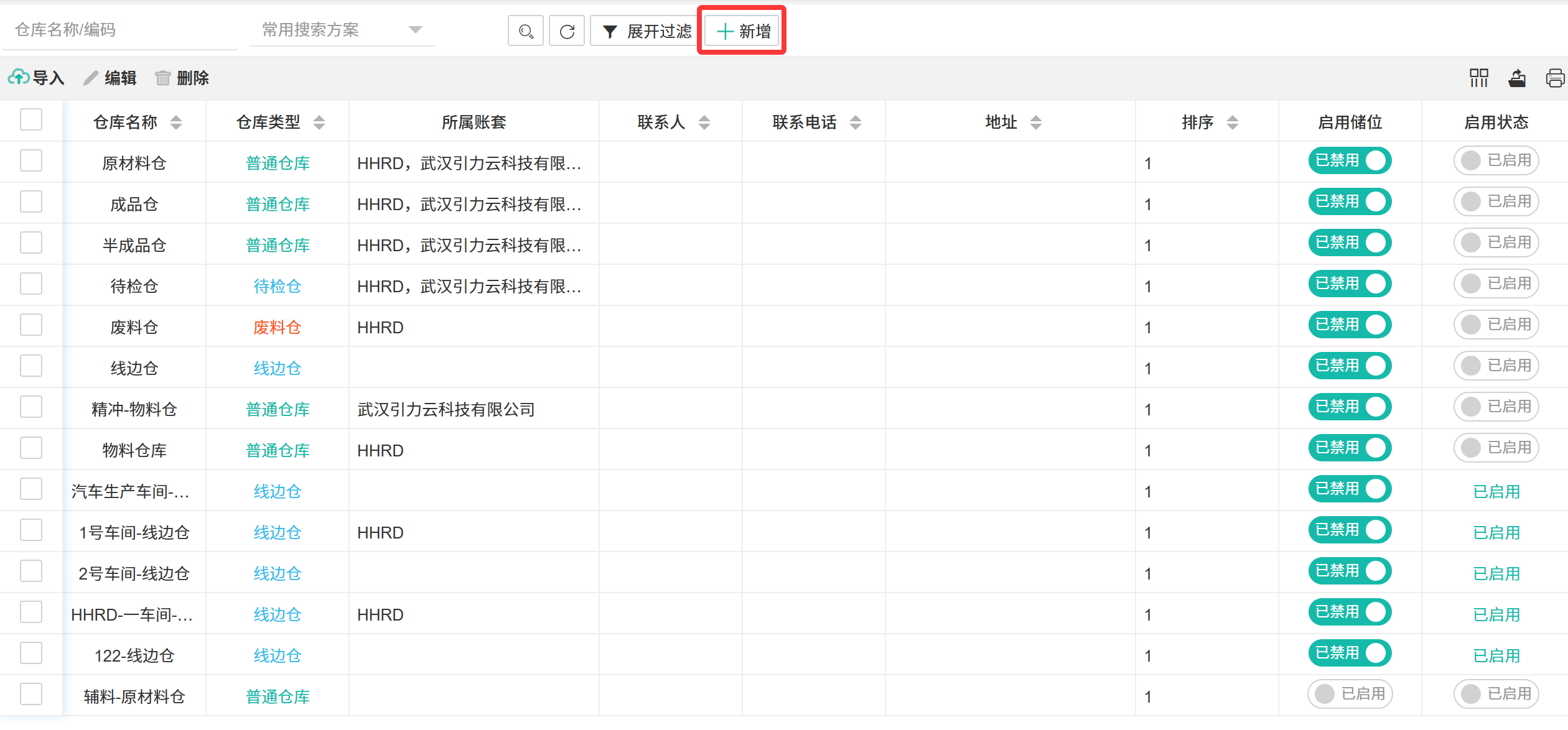Click the cloud import icon
Viewport: 1568px width, 730px height.
coord(19,78)
